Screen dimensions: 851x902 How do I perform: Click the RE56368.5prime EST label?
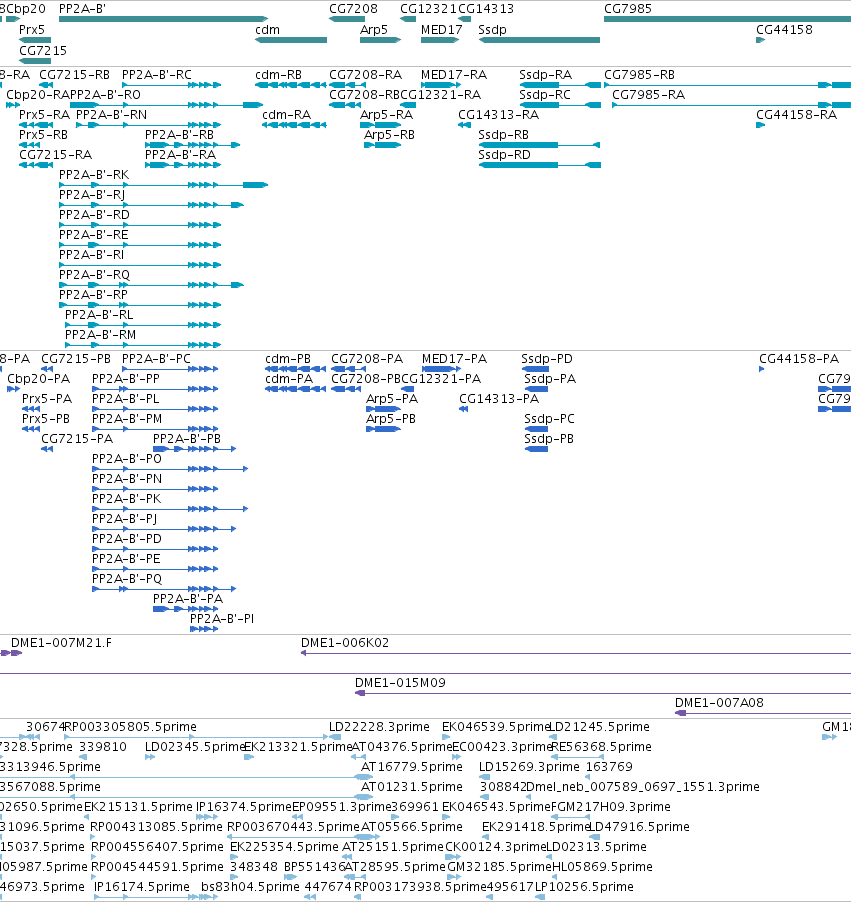[601, 746]
